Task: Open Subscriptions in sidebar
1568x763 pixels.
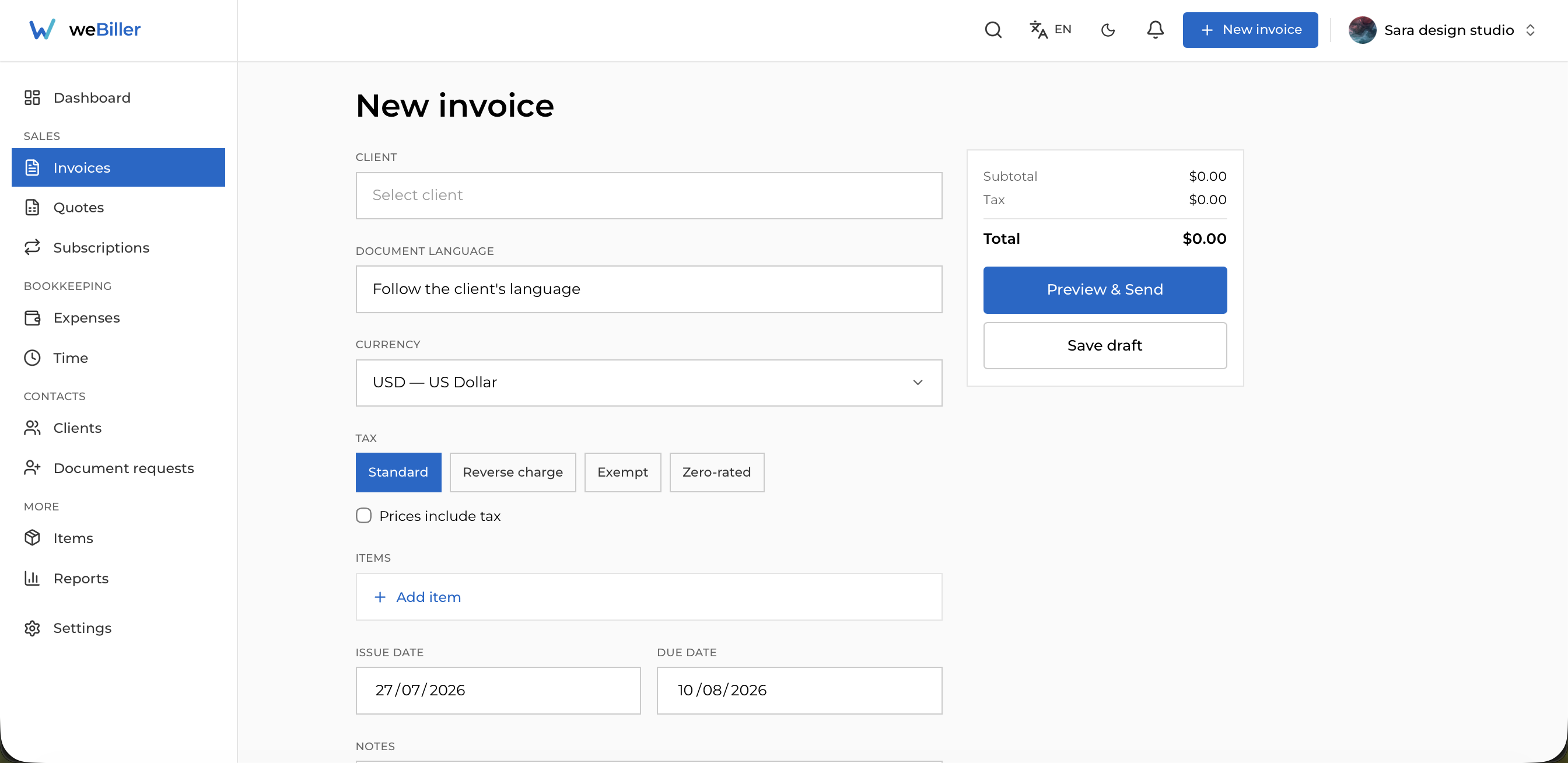Action: point(118,247)
